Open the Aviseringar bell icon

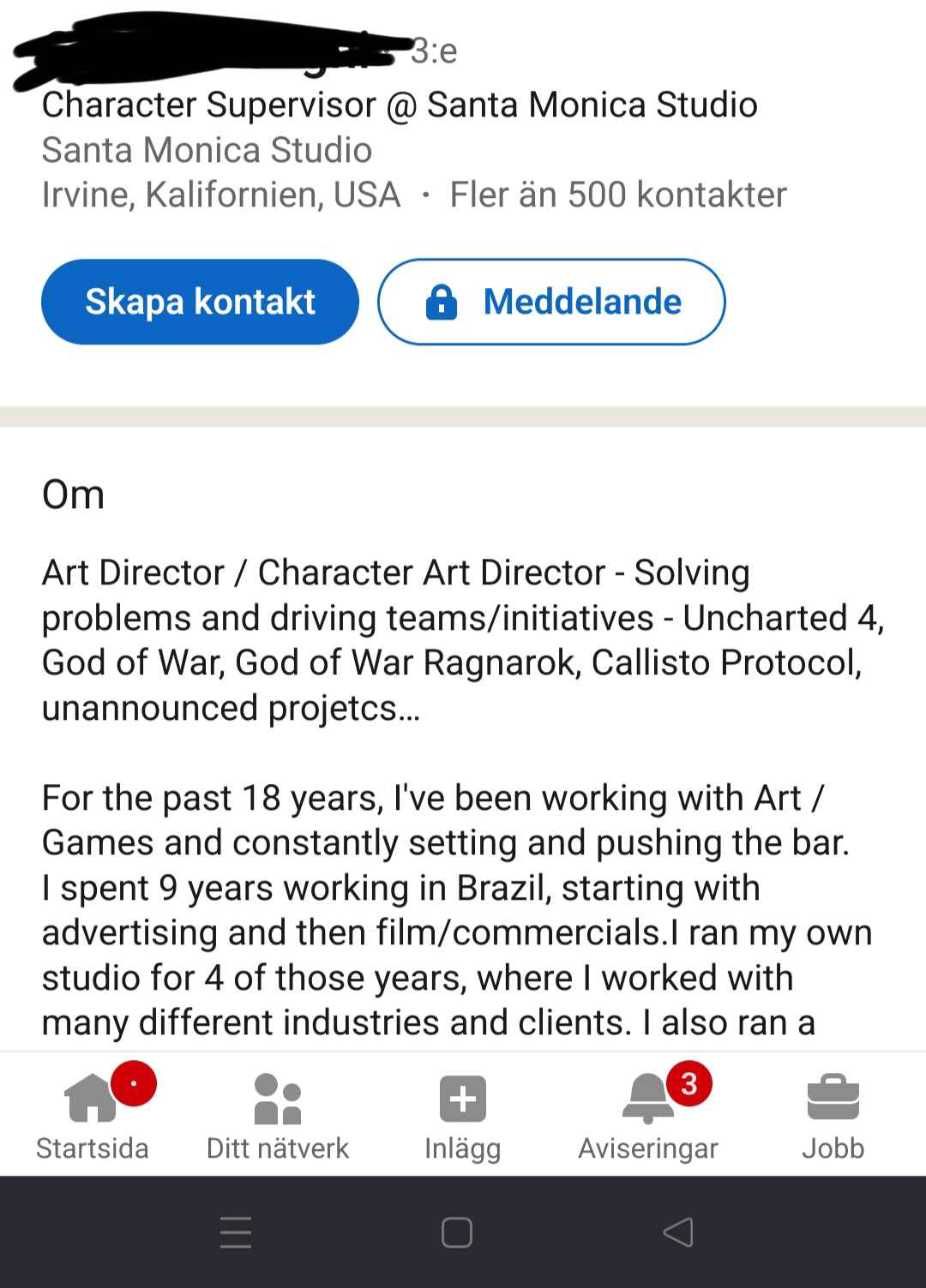(x=648, y=1098)
